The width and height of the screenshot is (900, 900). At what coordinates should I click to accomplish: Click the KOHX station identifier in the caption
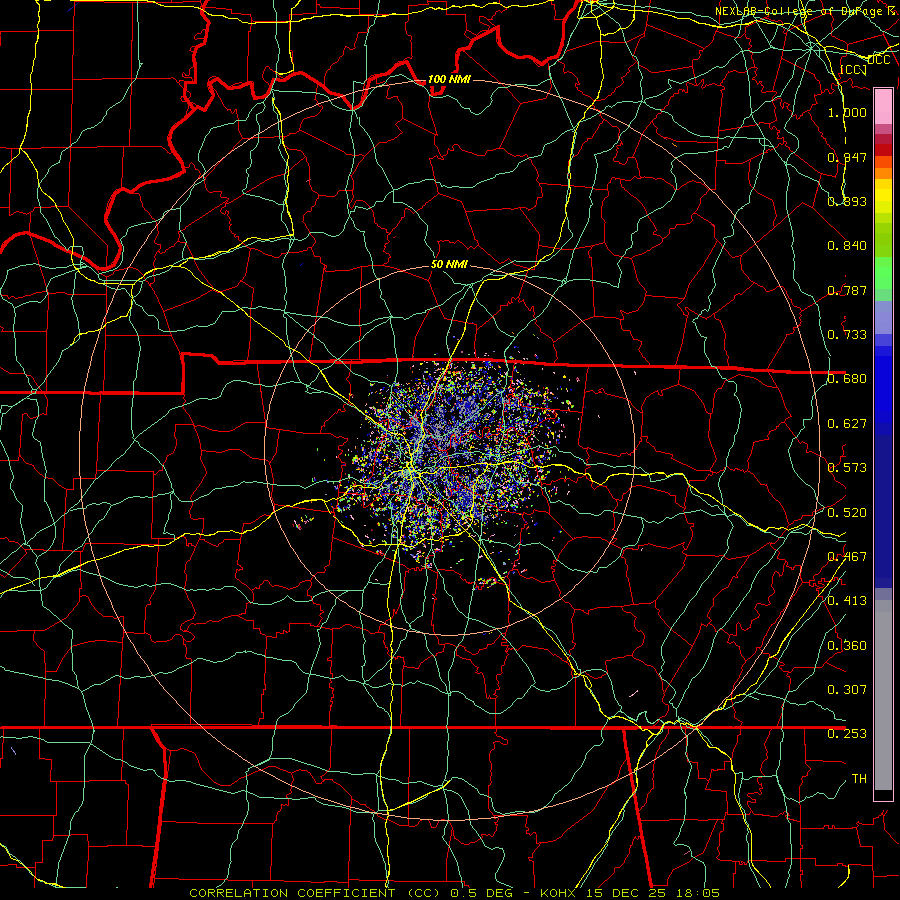pos(560,893)
